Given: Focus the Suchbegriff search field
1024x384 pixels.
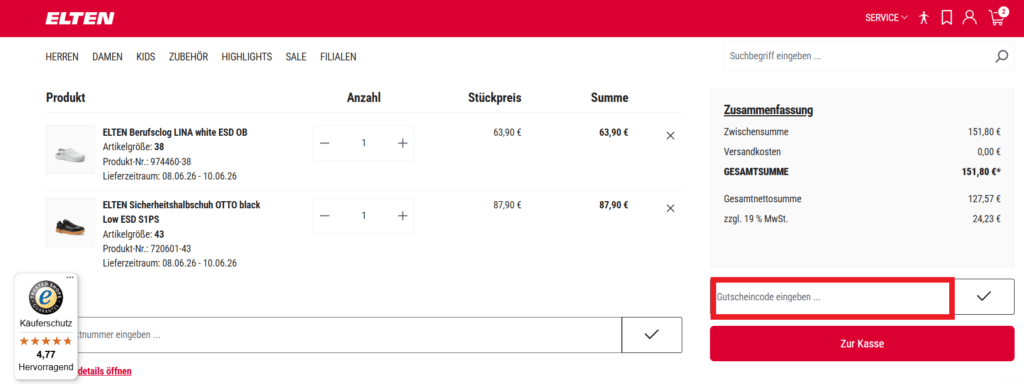Looking at the screenshot, I should pyautogui.click(x=857, y=57).
